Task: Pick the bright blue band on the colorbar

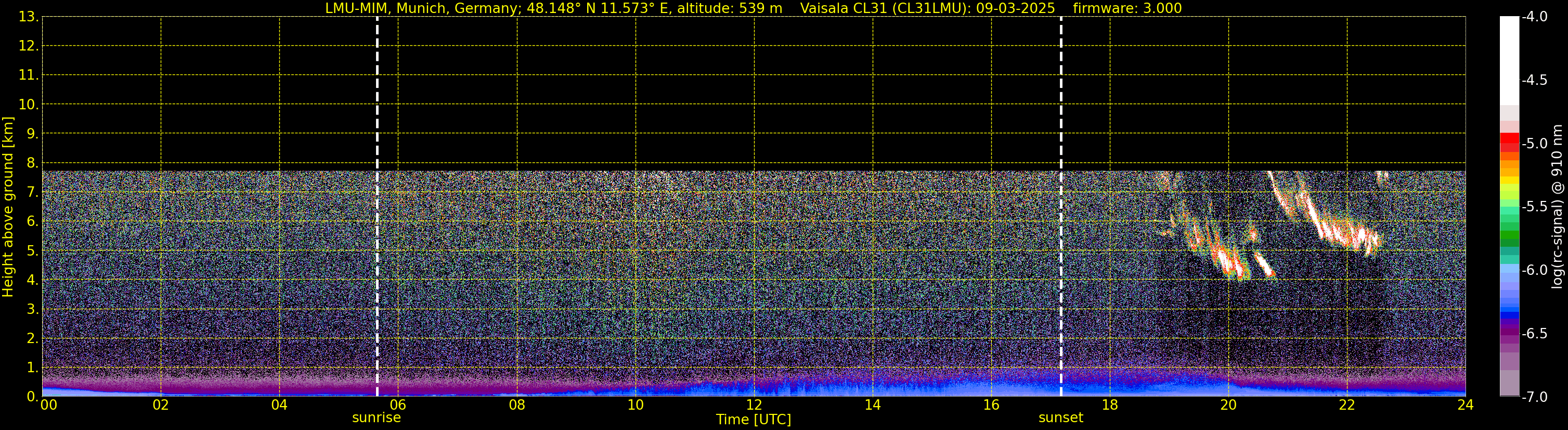Action: pos(1509,315)
